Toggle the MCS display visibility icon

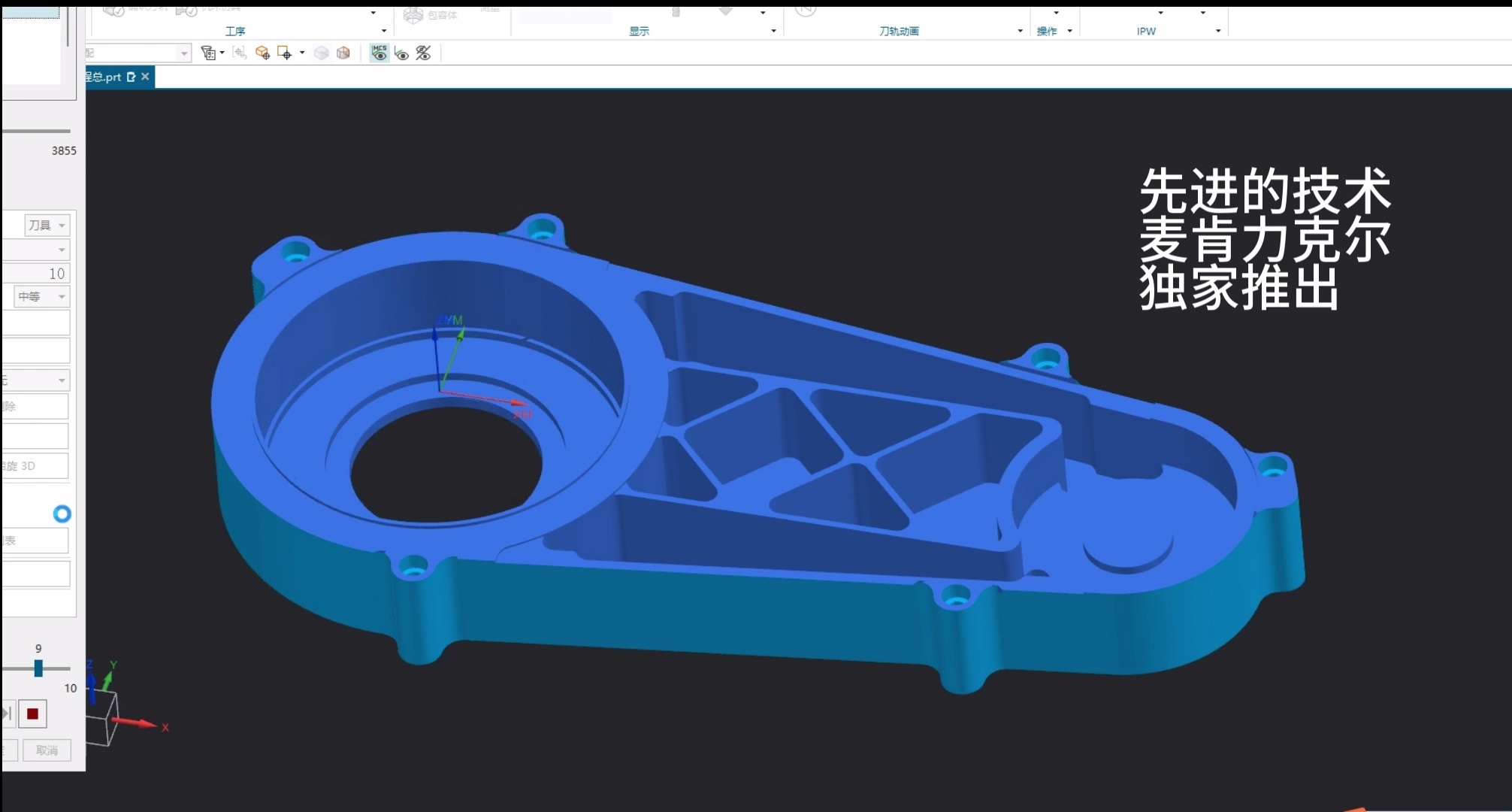click(379, 53)
